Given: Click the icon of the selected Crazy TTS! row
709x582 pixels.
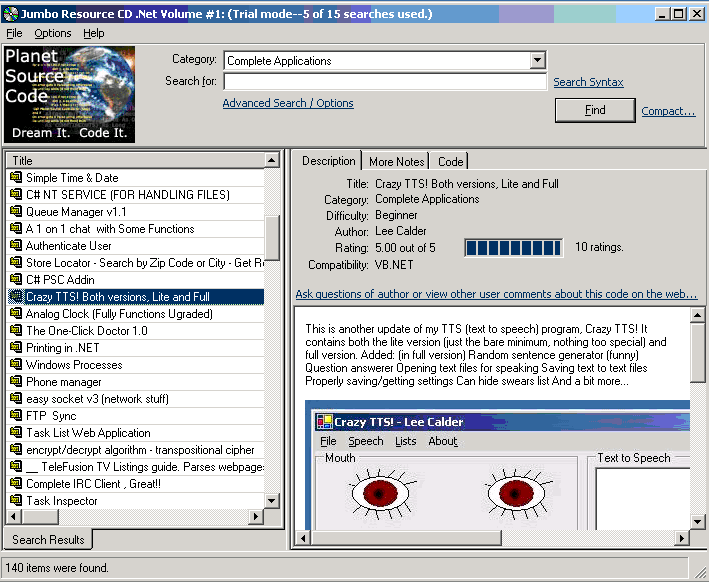Looking at the screenshot, I should coord(16,297).
